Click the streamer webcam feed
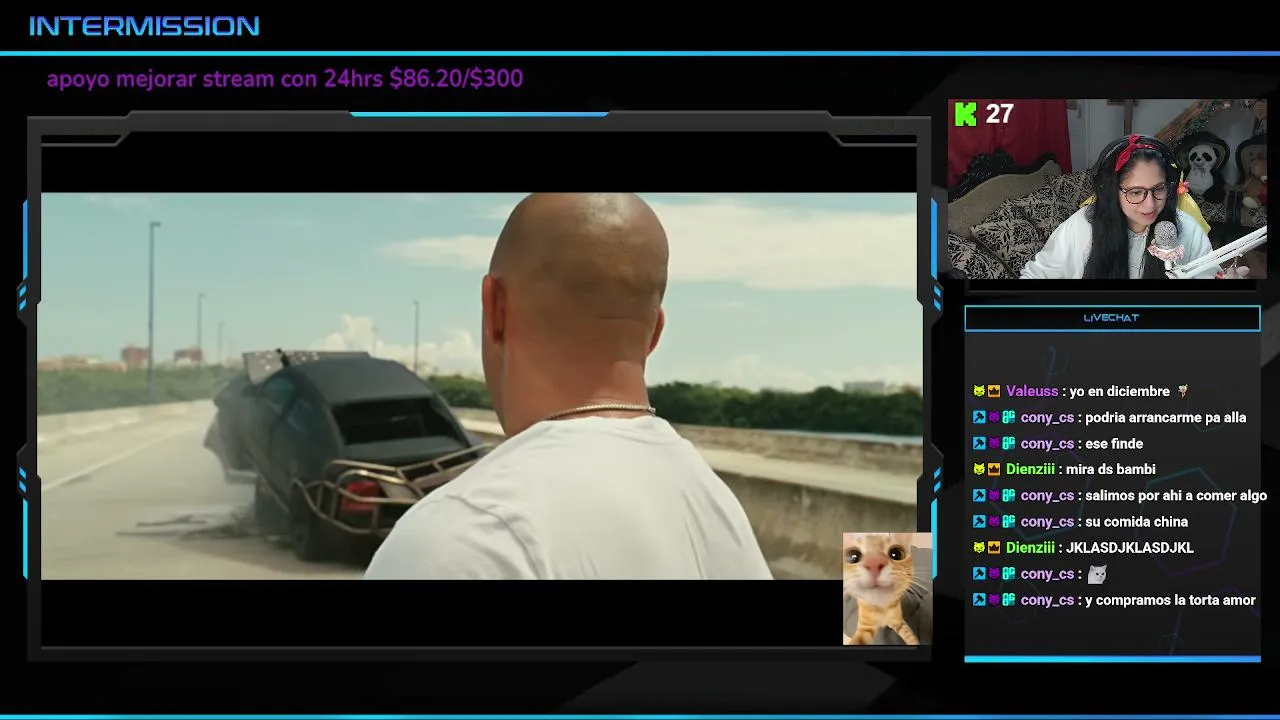This screenshot has height=720, width=1280. tap(1107, 189)
